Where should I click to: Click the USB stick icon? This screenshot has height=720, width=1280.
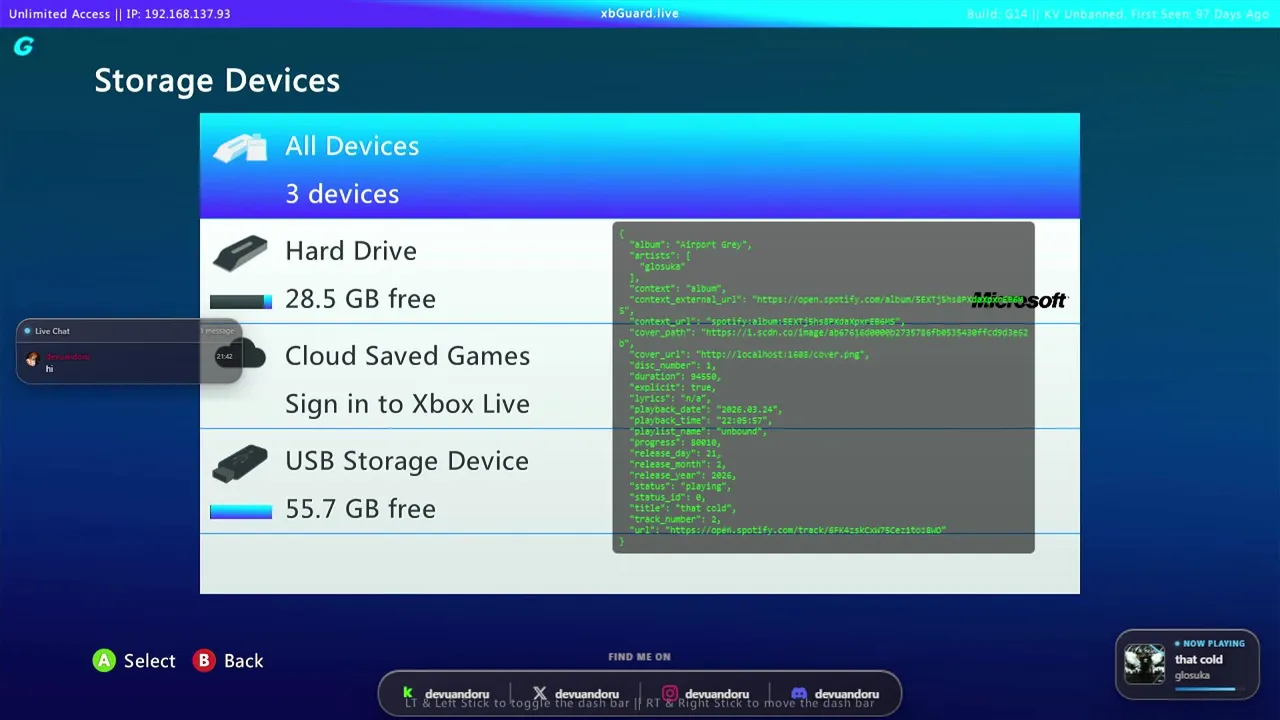[x=240, y=463]
